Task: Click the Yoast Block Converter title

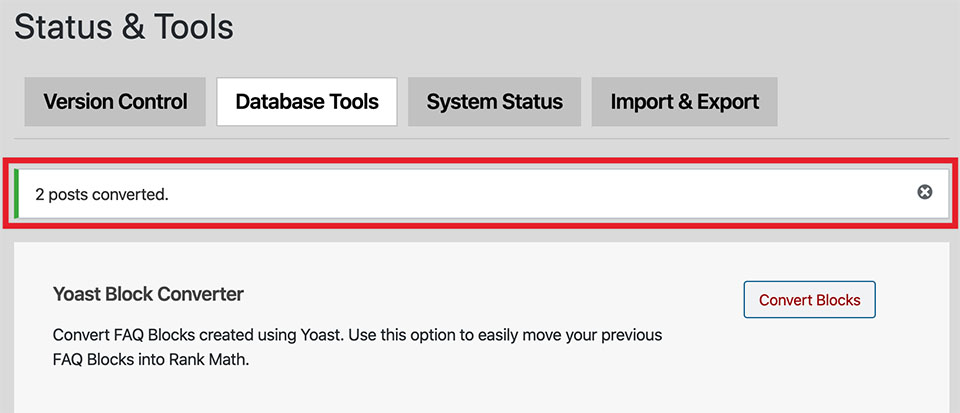Action: 148,294
